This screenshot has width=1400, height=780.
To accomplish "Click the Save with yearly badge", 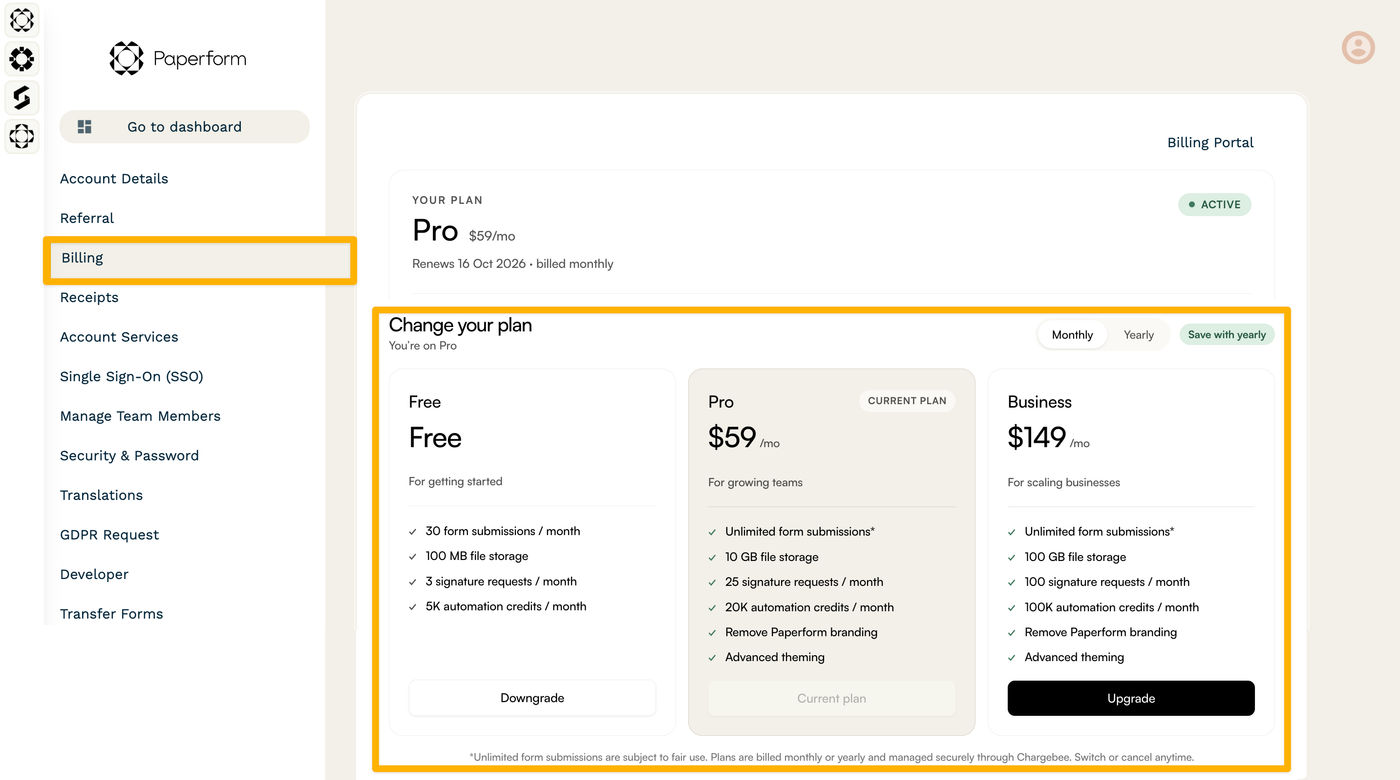I will [x=1227, y=335].
